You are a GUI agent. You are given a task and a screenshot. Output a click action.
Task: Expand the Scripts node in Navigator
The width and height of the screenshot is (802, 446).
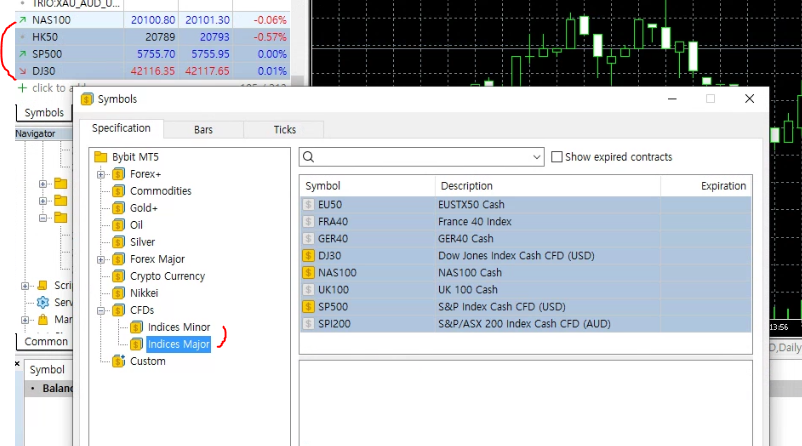pos(25,285)
